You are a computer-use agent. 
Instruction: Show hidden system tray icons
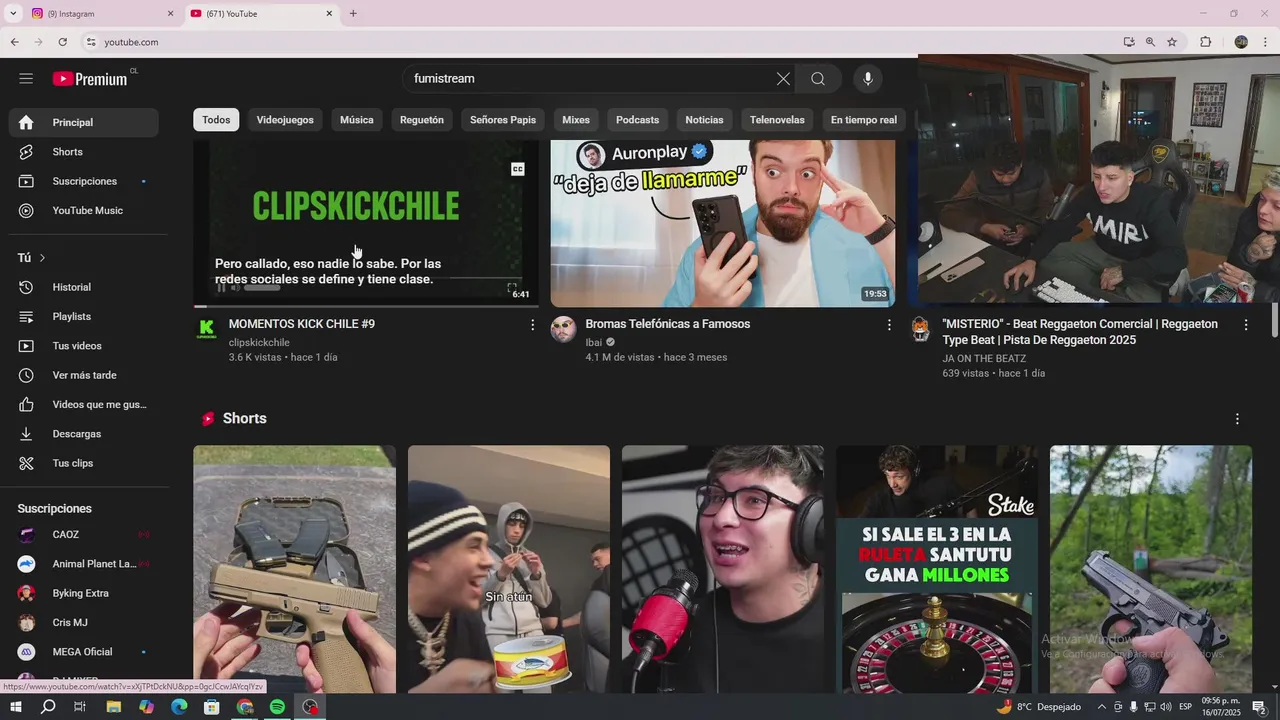1102,707
